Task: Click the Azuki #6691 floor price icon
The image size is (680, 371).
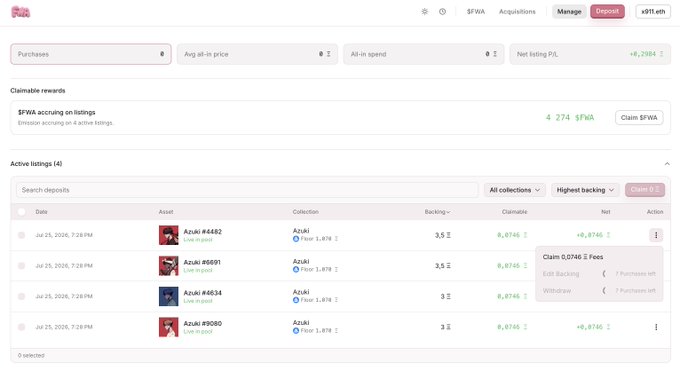Action: 296,269
